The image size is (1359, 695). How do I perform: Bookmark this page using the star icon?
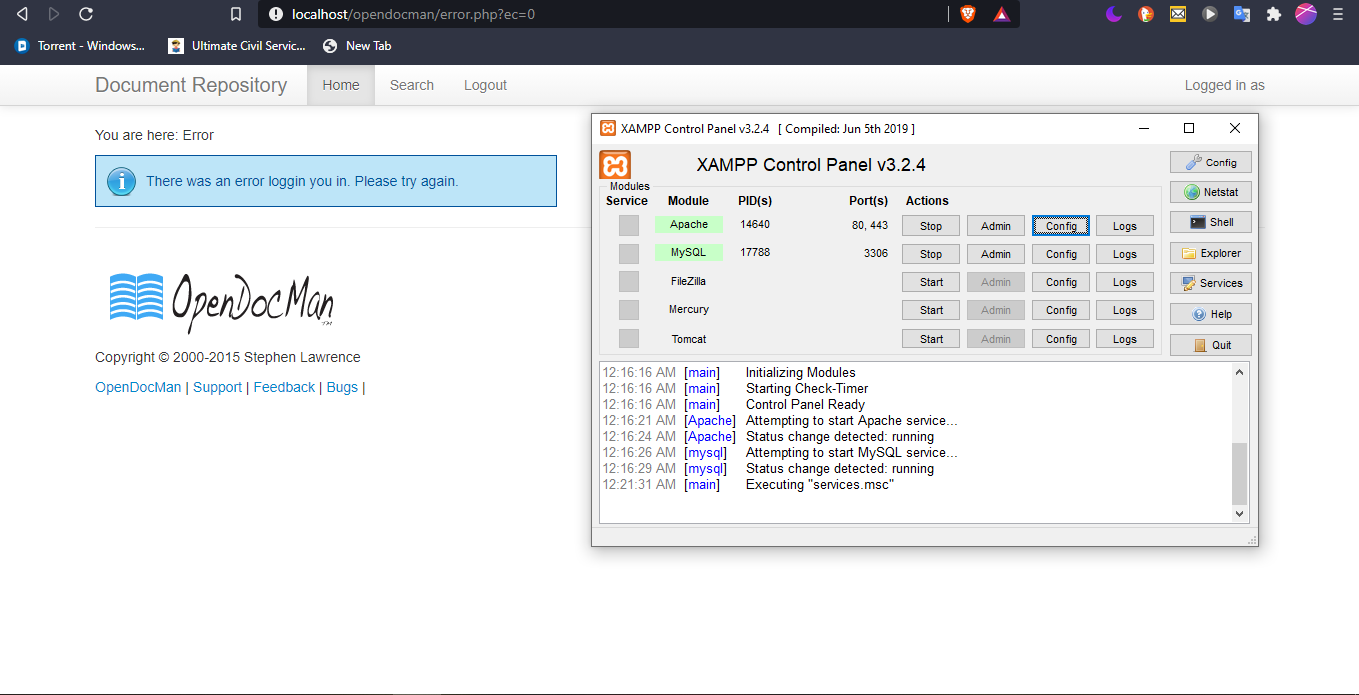point(235,14)
